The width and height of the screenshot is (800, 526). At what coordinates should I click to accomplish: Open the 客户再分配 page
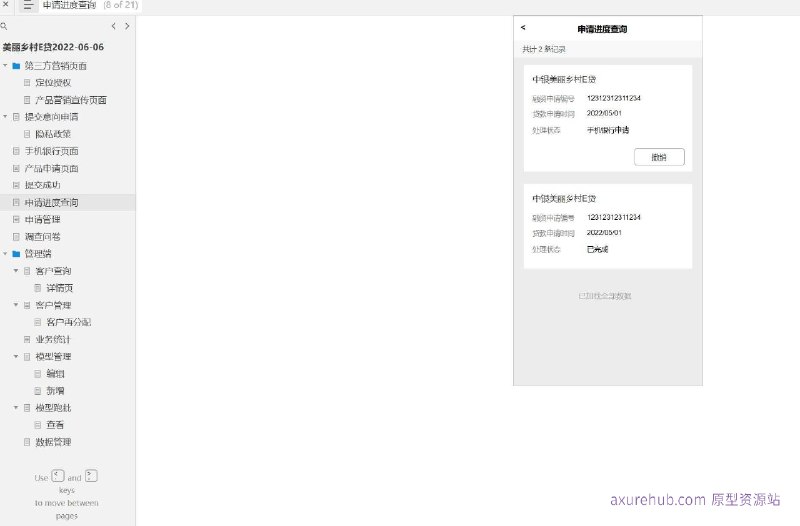(68, 322)
